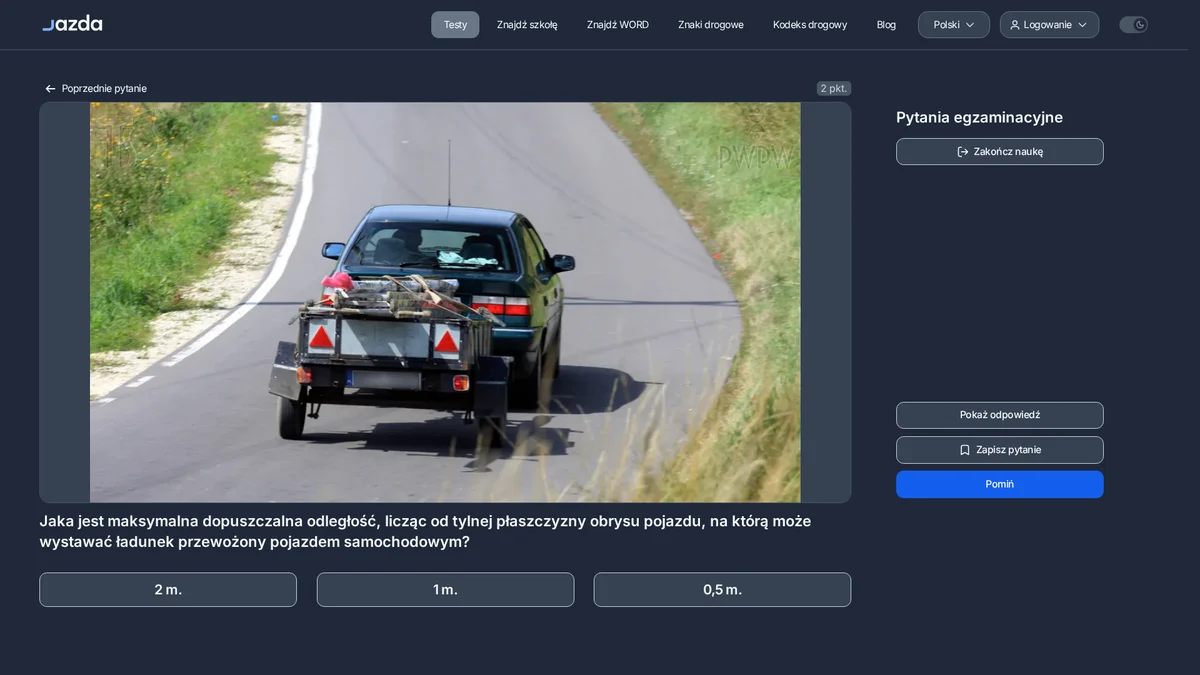Click Pokaż odpowiedź button
Screen dimensions: 1200x675
point(1000,415)
